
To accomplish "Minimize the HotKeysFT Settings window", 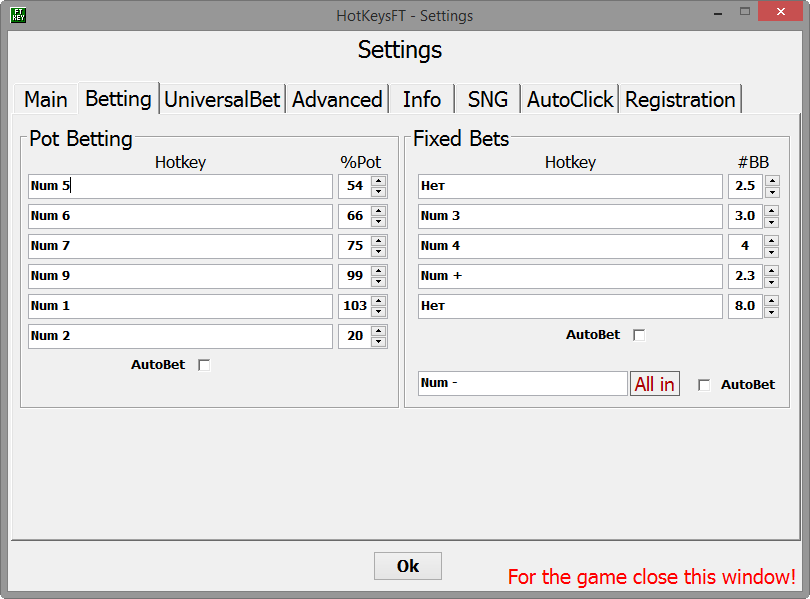I will [718, 12].
